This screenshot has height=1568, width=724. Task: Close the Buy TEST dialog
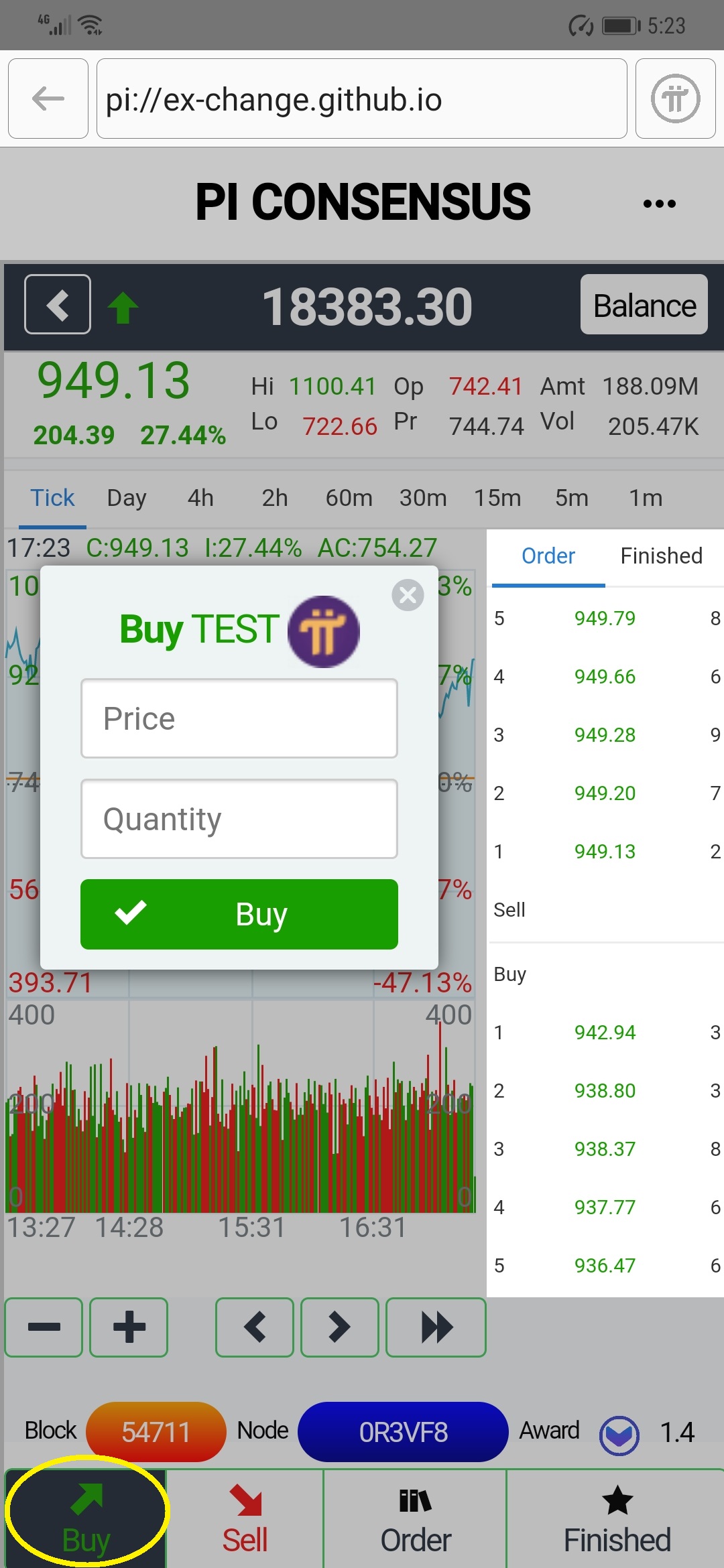[x=408, y=595]
